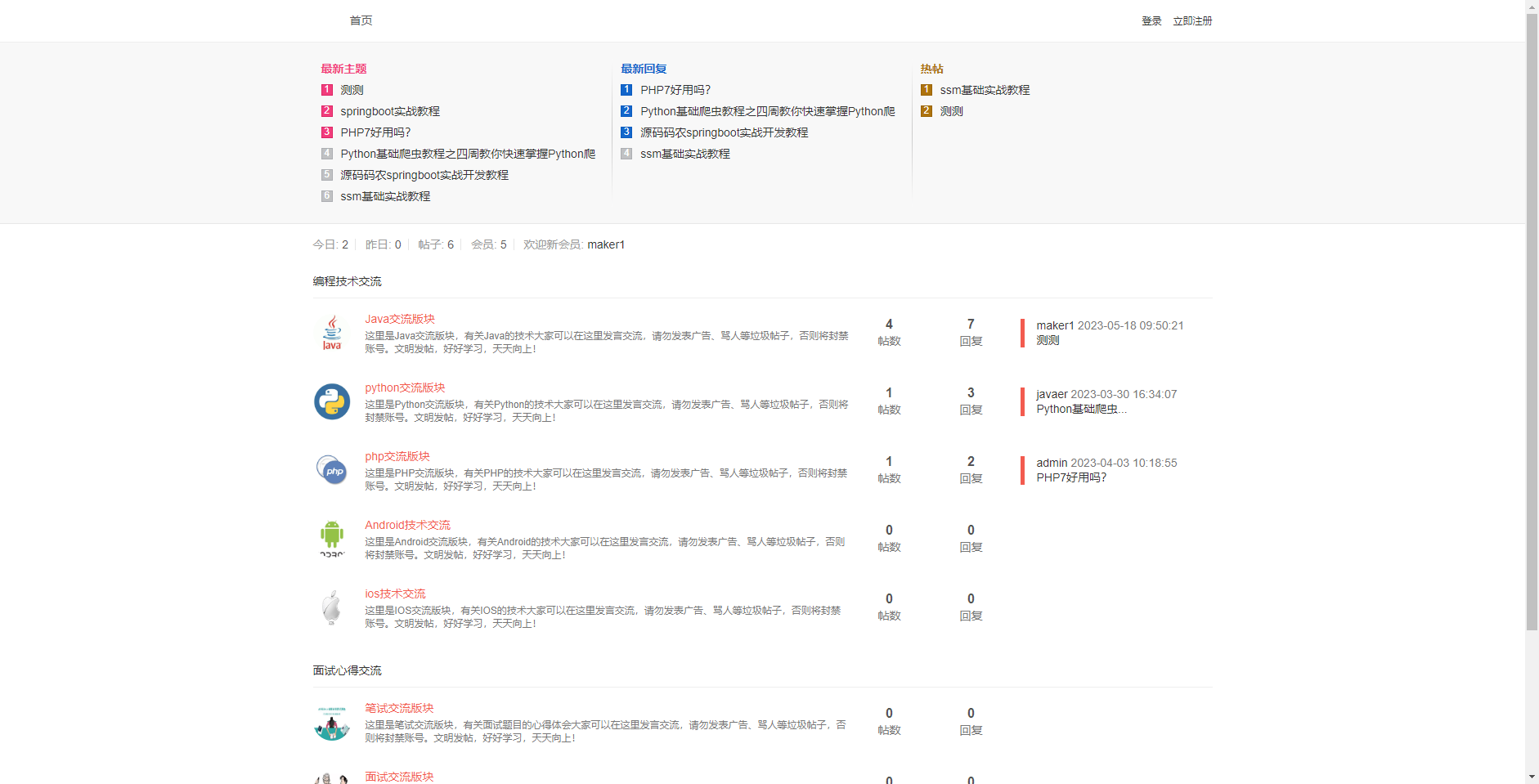The height and width of the screenshot is (784, 1539).
Task: Click the page vertical scrollbar thumb
Action: coord(1532,321)
